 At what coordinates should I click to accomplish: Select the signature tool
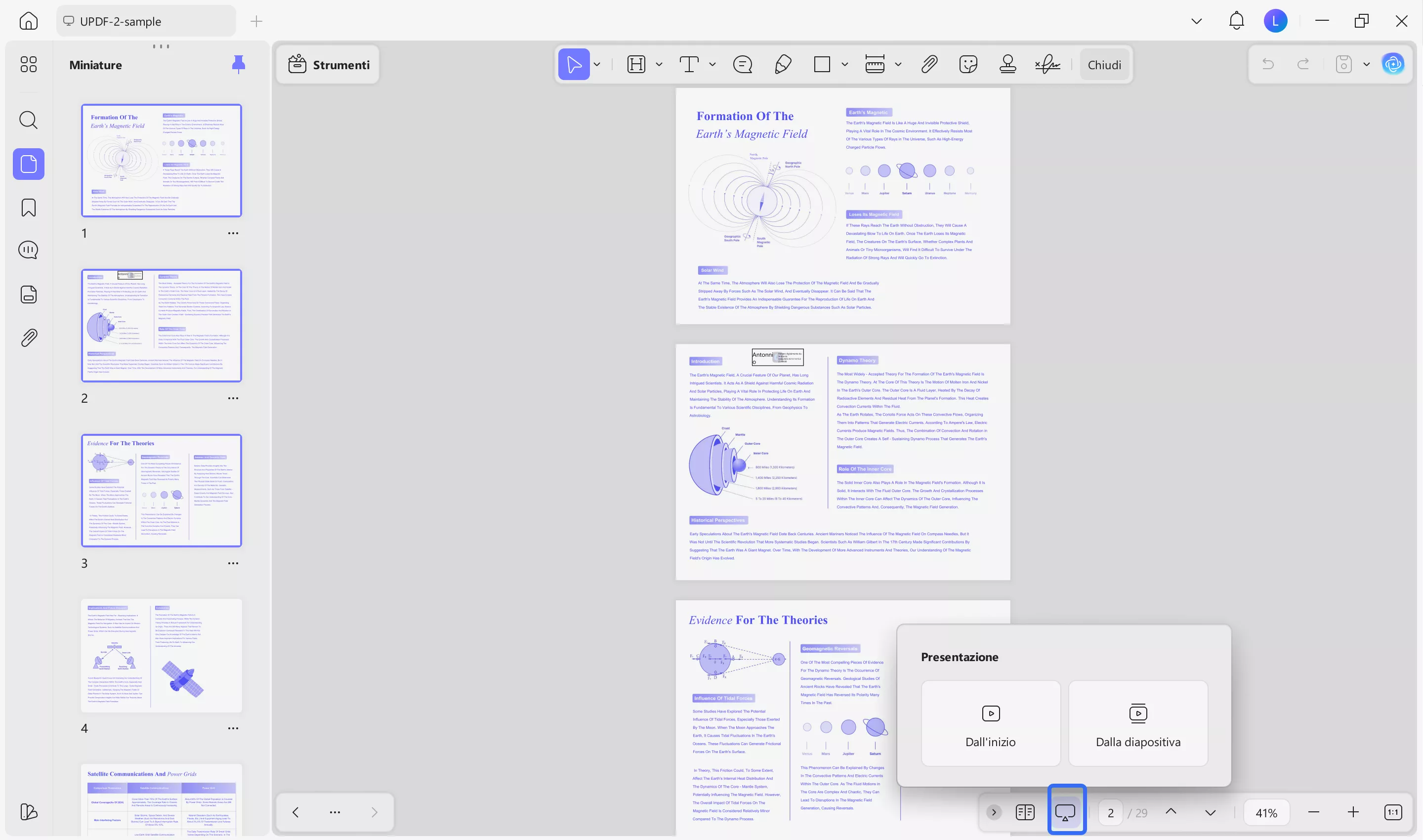click(x=1047, y=64)
